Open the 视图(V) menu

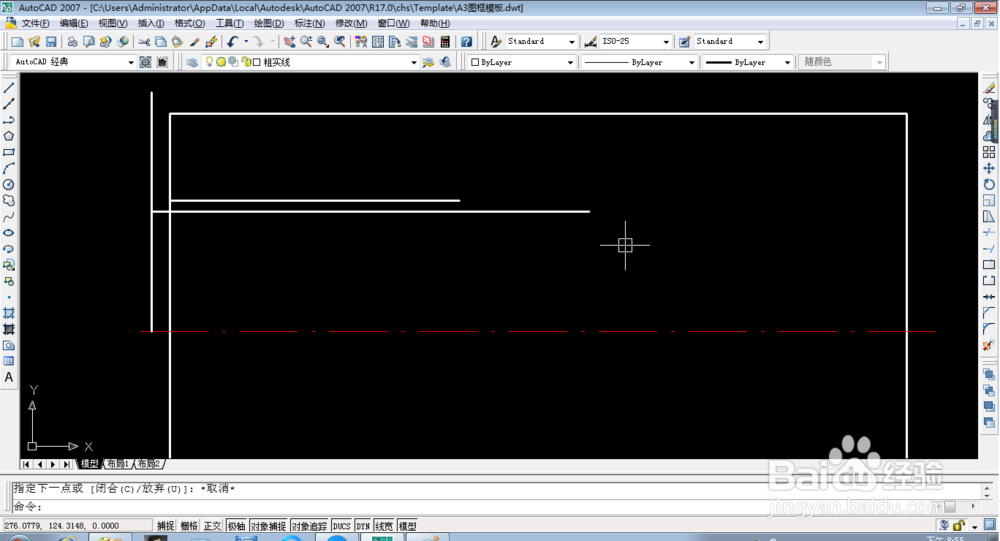(x=112, y=23)
